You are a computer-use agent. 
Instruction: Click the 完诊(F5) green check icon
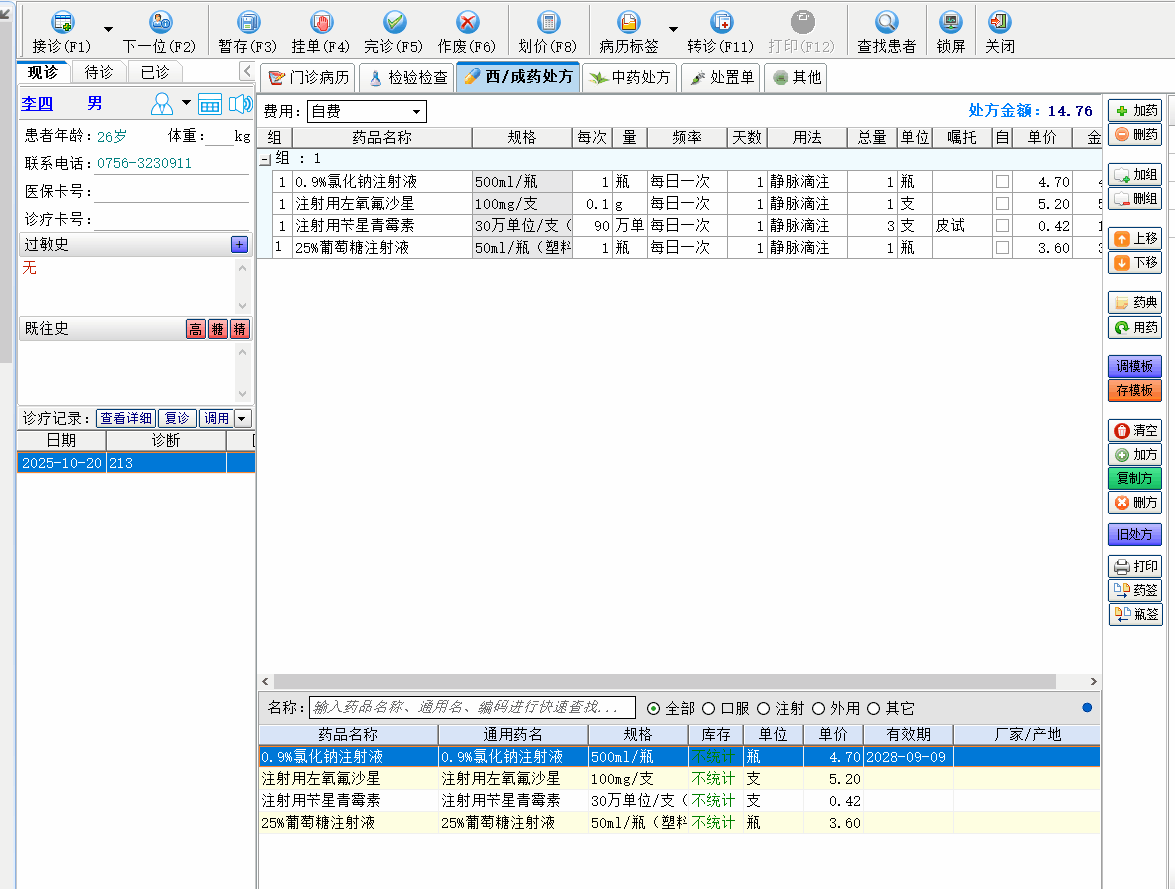[x=394, y=23]
